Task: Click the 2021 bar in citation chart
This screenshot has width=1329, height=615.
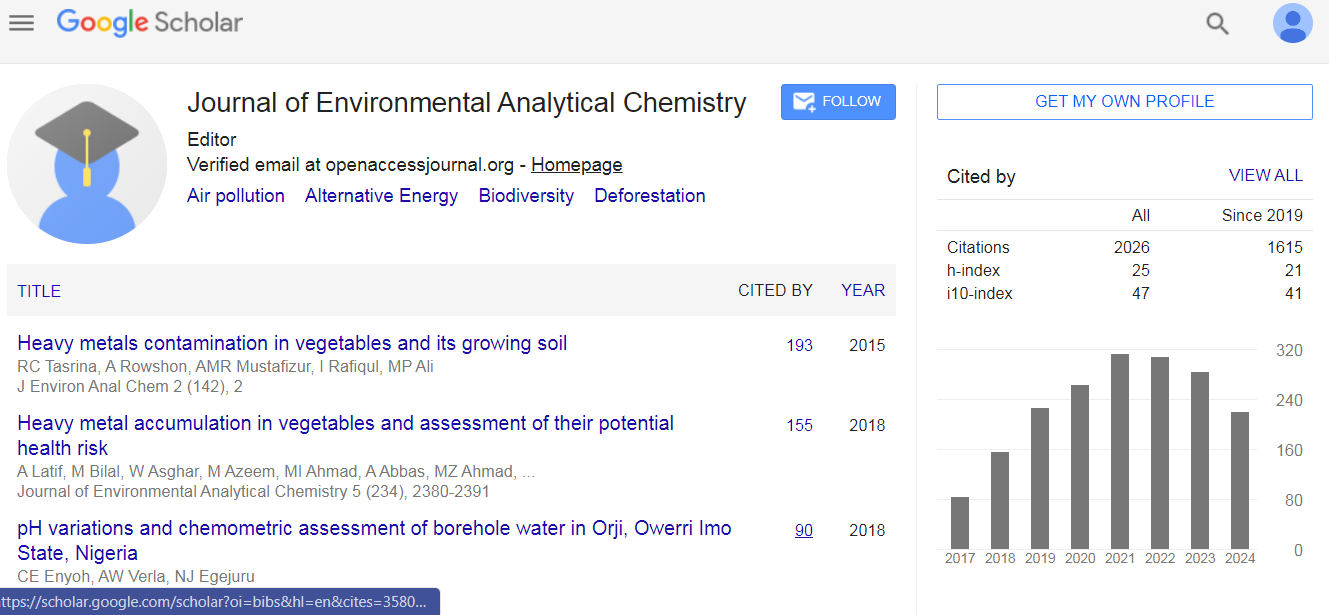Action: tap(1119, 451)
